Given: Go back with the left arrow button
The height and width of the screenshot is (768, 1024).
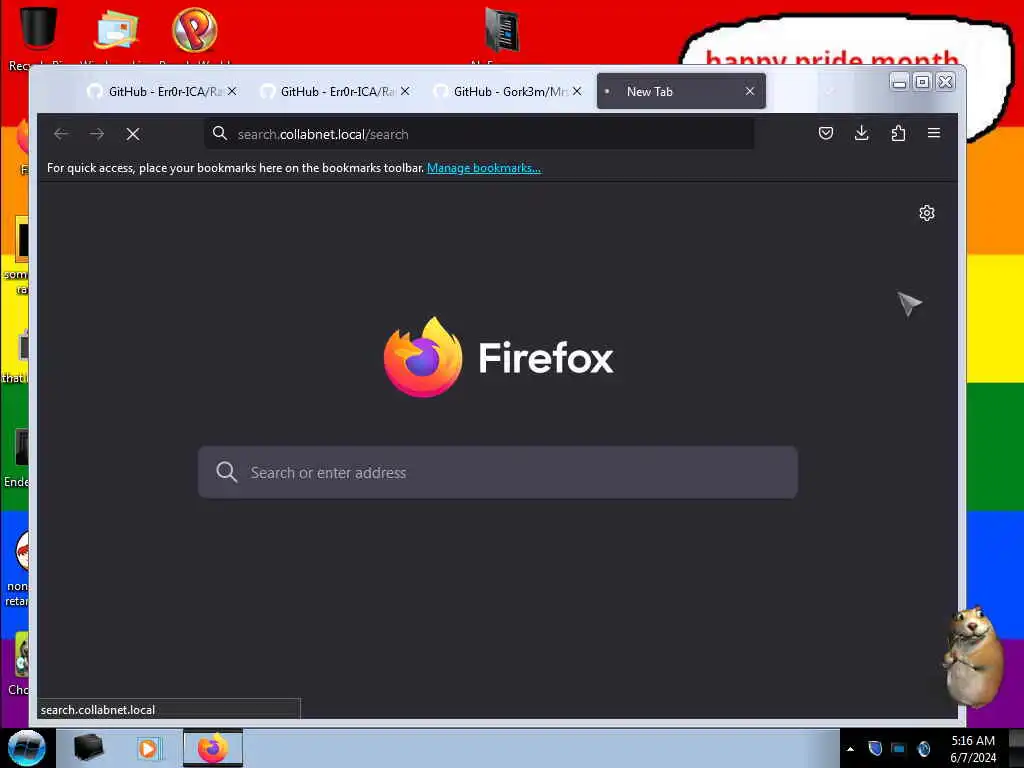Looking at the screenshot, I should (x=61, y=135).
